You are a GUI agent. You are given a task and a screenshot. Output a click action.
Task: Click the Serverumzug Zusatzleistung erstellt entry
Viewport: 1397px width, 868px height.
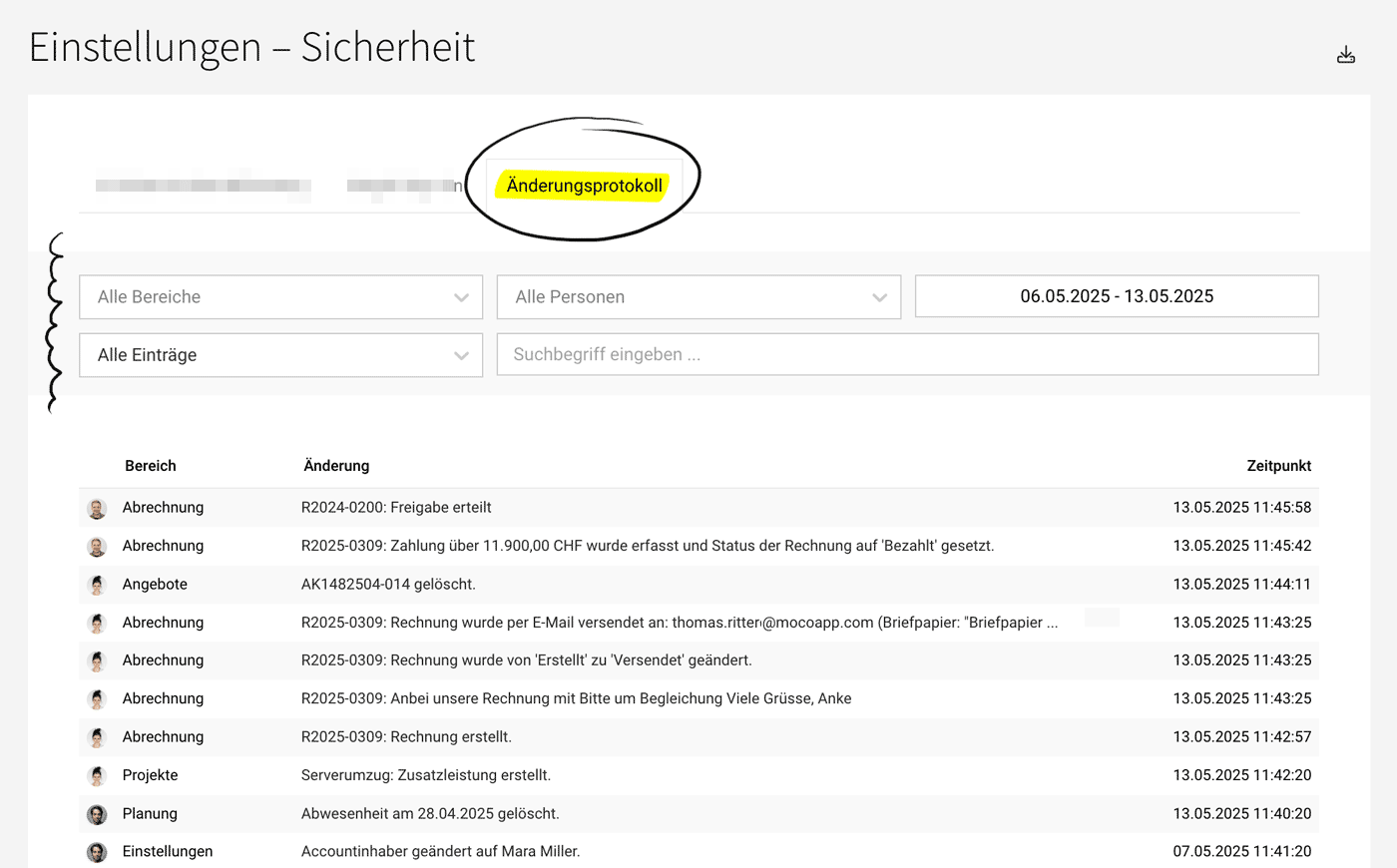(x=426, y=775)
